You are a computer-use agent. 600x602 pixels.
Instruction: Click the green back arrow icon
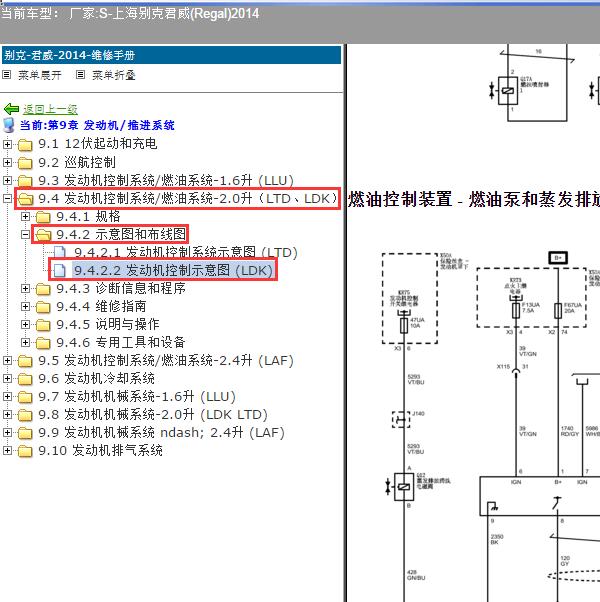pyautogui.click(x=11, y=109)
